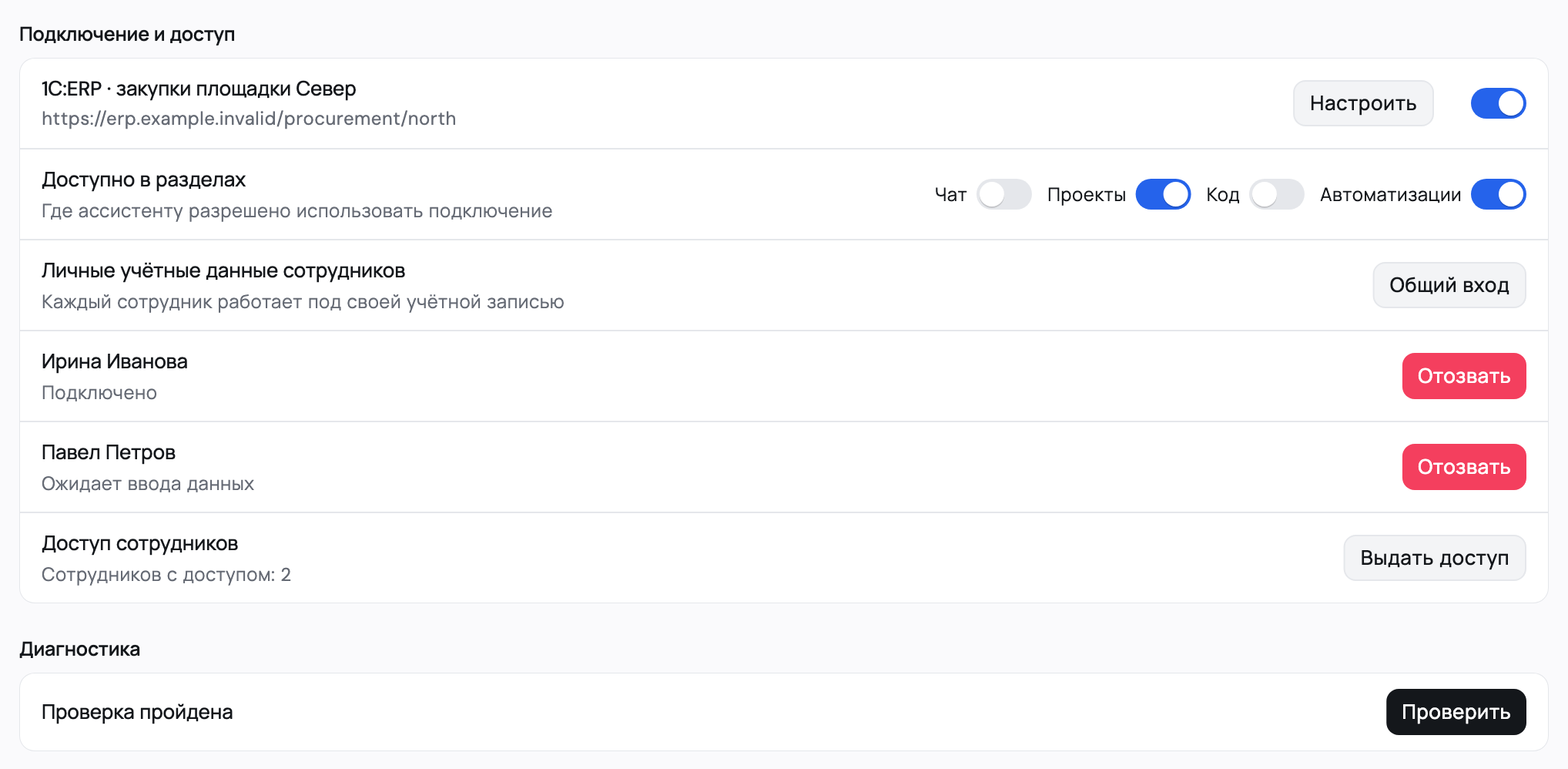
Task: Click the erp.example.invalid procurement URL
Action: point(249,119)
